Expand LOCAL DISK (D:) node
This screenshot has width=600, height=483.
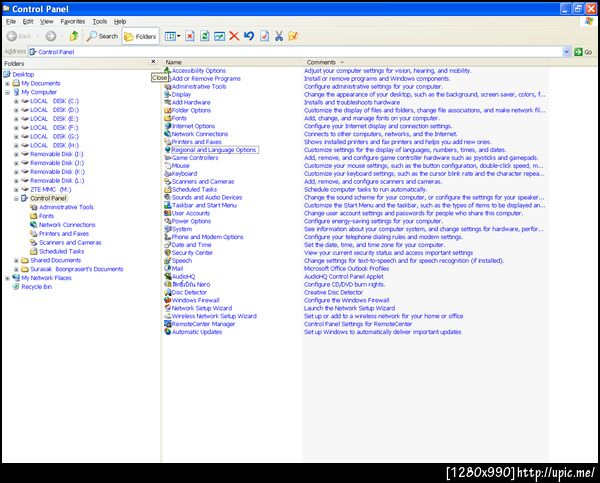point(16,110)
